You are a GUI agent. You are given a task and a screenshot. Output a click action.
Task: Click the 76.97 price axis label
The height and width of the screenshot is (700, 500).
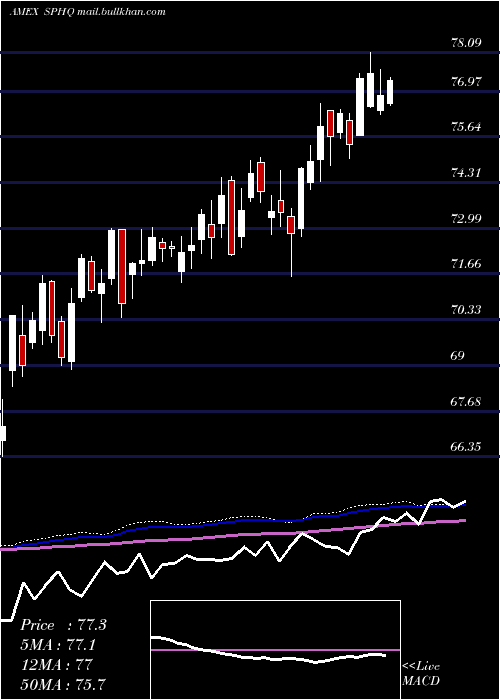tap(467, 82)
